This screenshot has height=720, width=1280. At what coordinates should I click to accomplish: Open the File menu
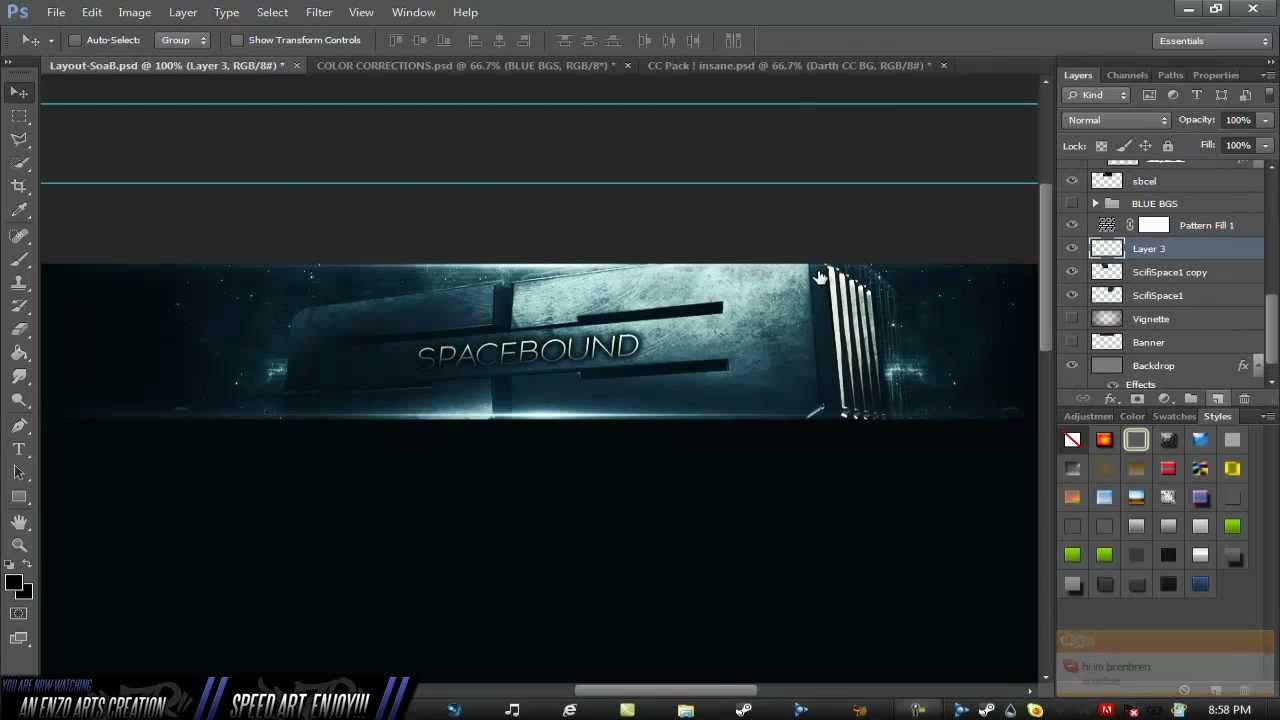(x=56, y=12)
